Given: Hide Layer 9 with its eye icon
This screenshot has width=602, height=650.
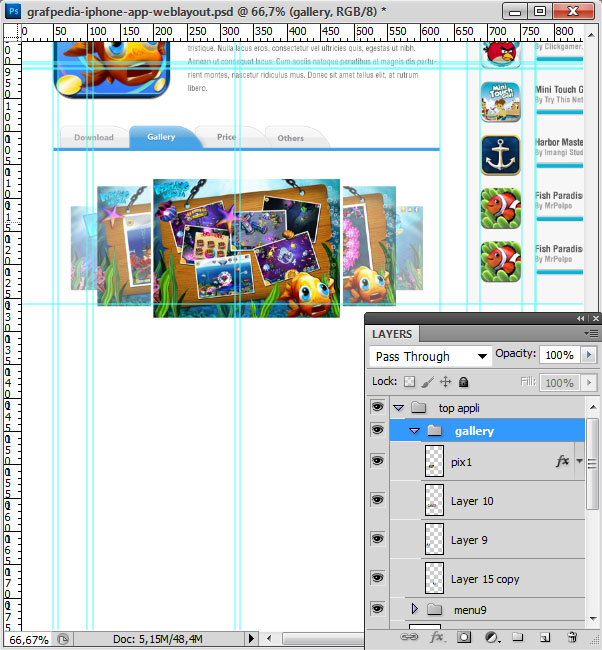Looking at the screenshot, I should [377, 538].
